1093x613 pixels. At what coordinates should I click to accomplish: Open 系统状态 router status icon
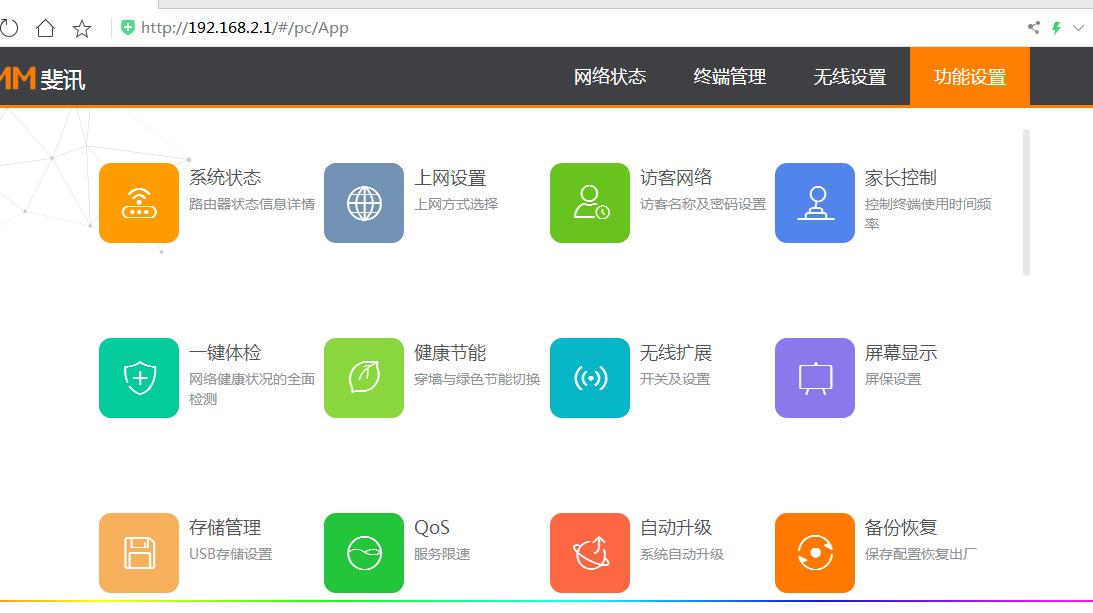(139, 202)
